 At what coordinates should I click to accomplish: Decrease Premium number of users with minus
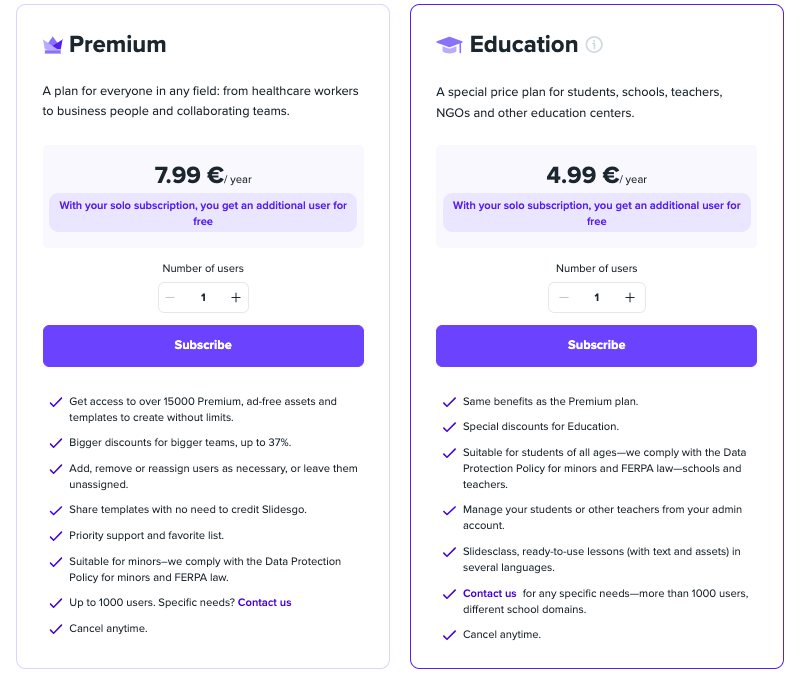pos(170,298)
